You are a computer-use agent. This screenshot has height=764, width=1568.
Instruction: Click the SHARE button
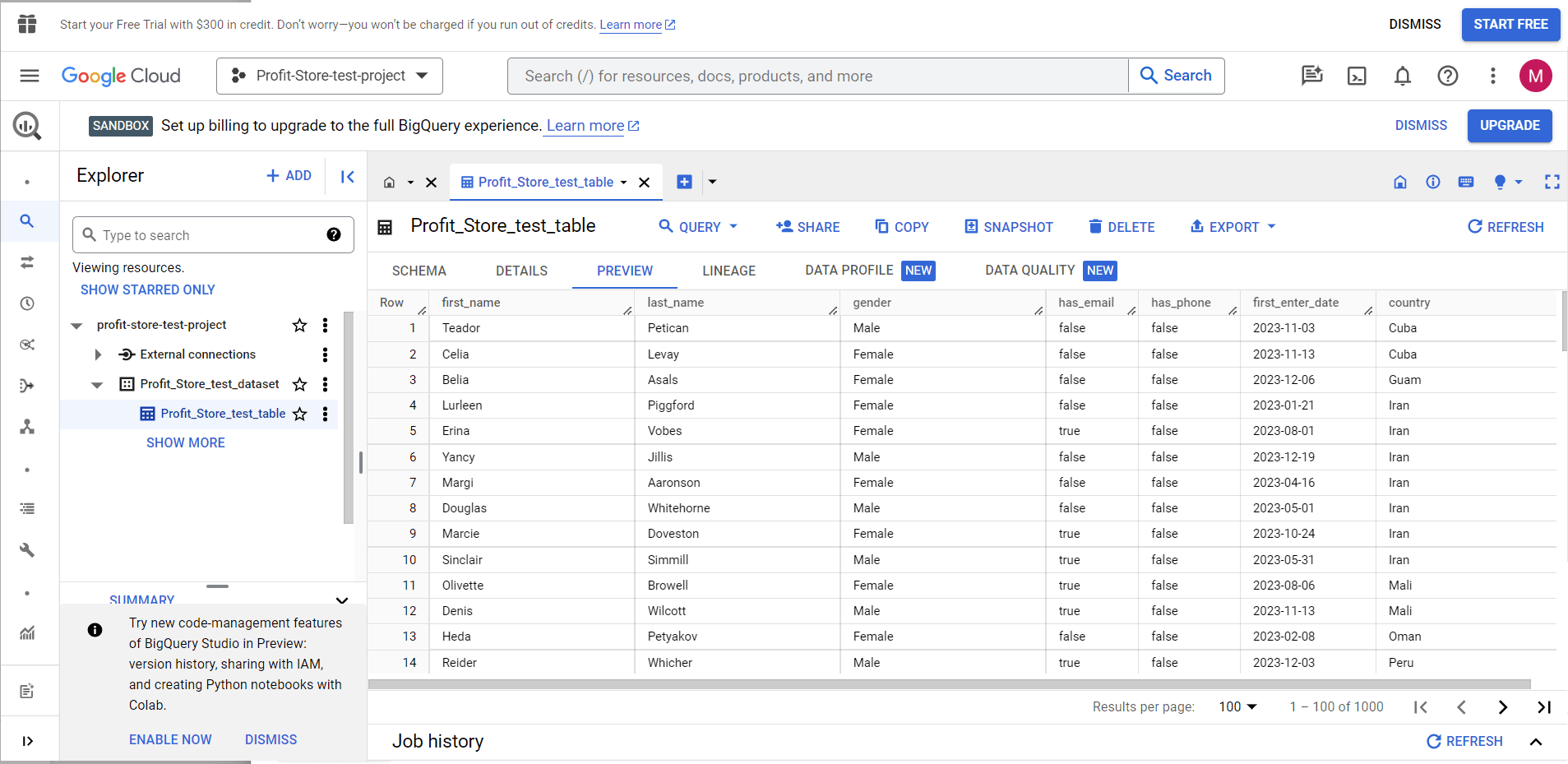(x=807, y=227)
